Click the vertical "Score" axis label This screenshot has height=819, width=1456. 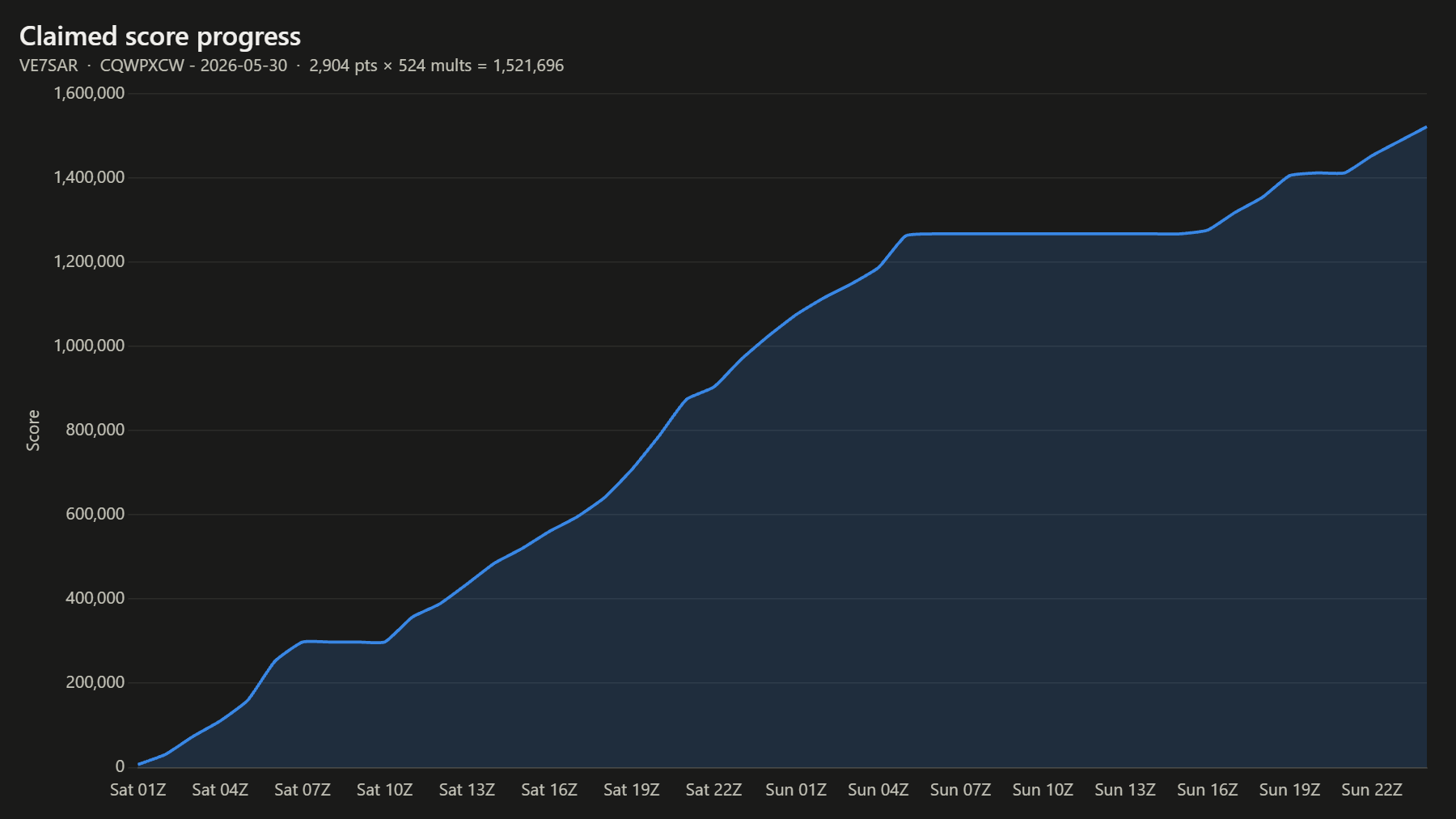(x=33, y=430)
